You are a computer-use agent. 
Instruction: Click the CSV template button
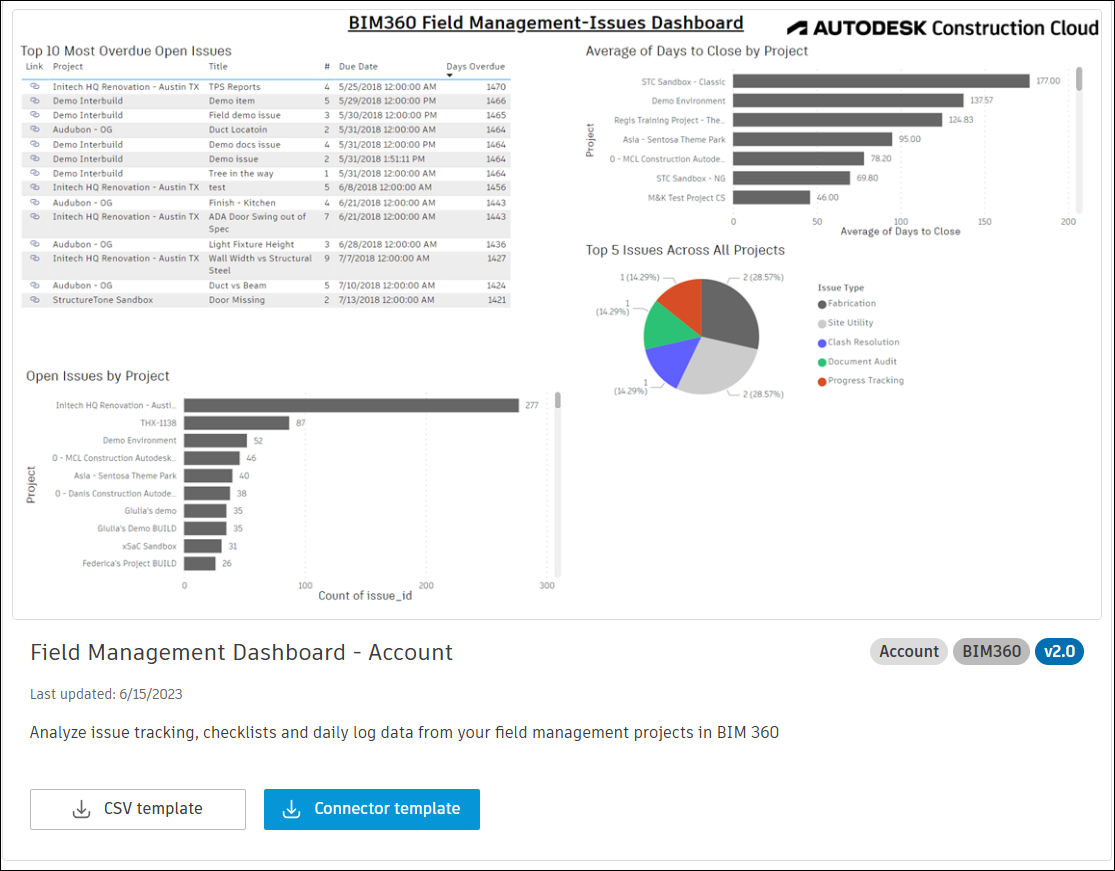coord(138,809)
